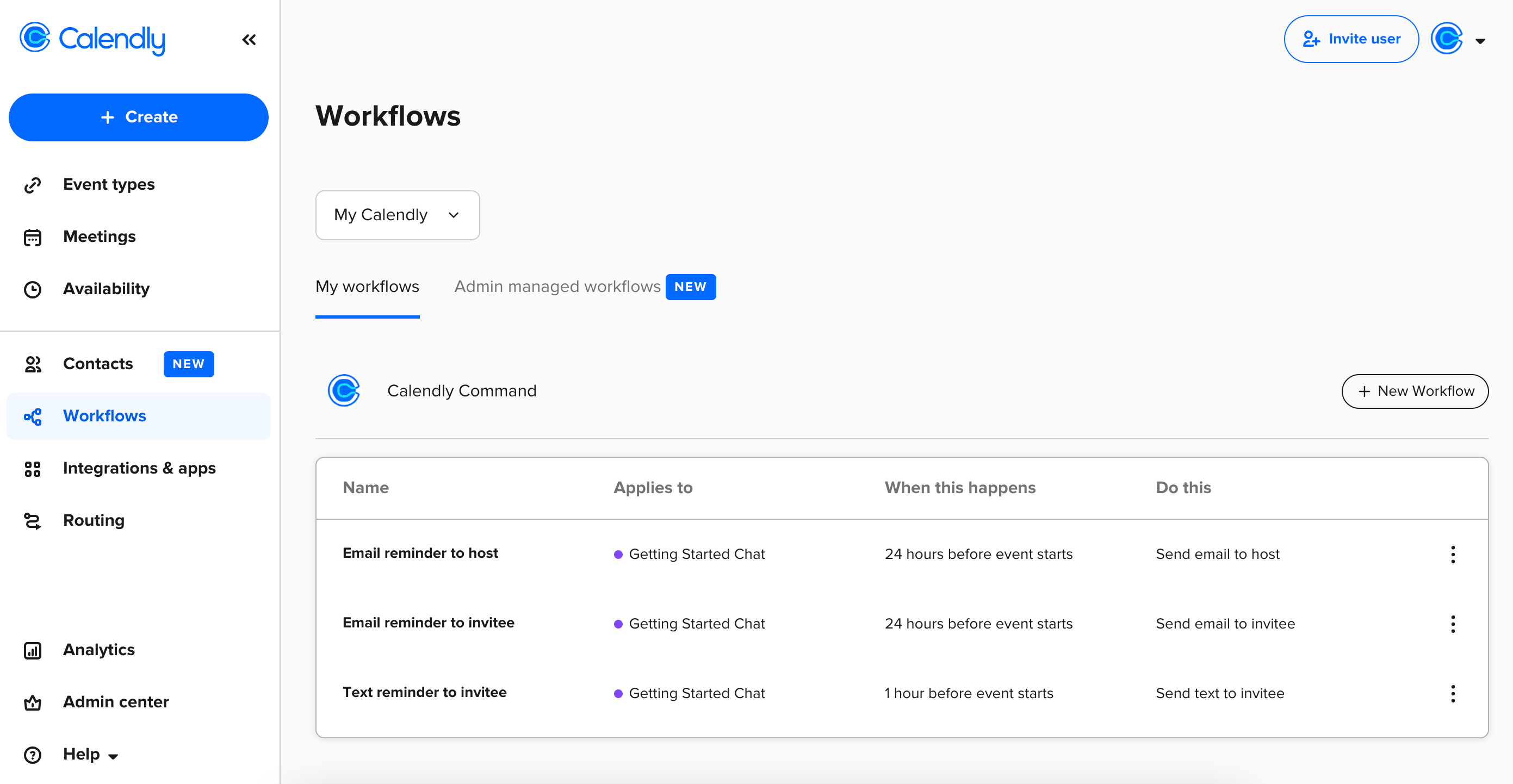Select the My workflows tab
Image resolution: width=1513 pixels, height=784 pixels.
(367, 287)
